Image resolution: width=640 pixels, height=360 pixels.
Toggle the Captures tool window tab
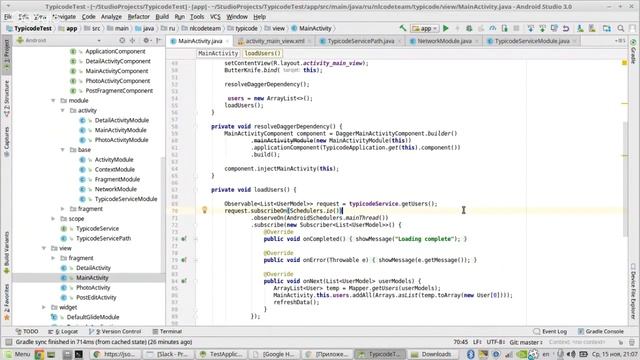pyautogui.click(x=6, y=142)
